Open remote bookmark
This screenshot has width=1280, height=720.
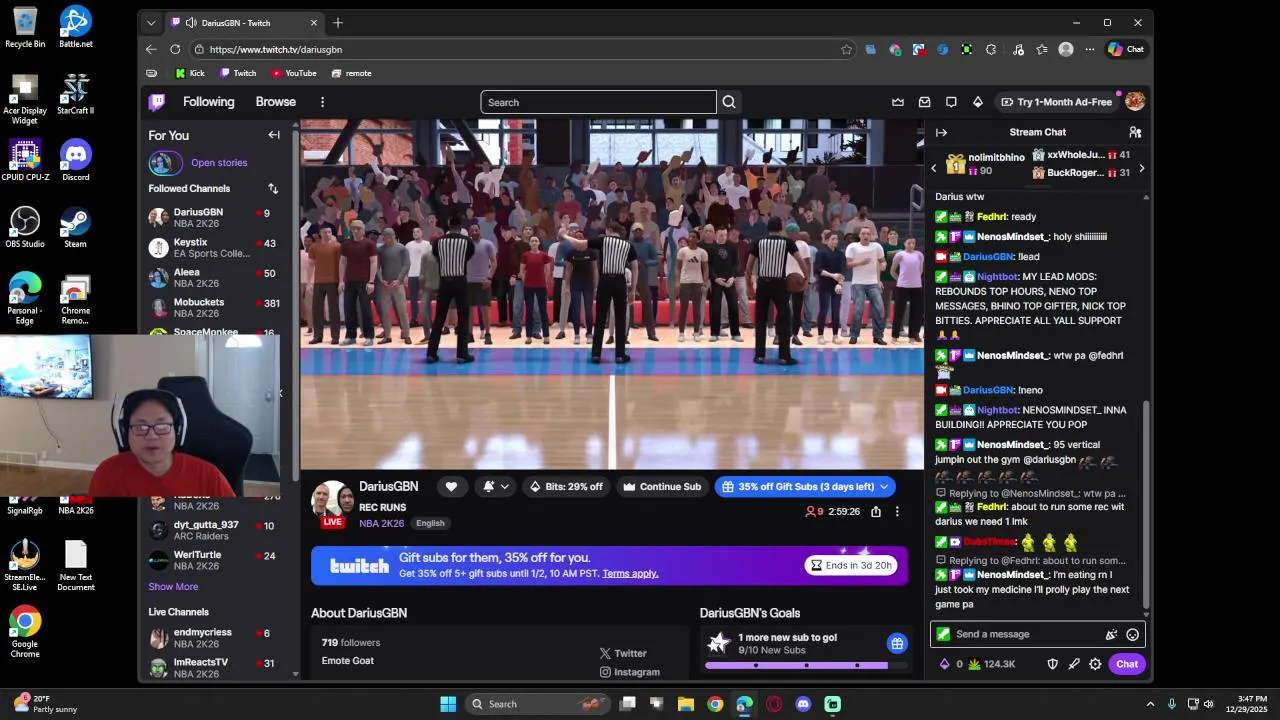[351, 73]
